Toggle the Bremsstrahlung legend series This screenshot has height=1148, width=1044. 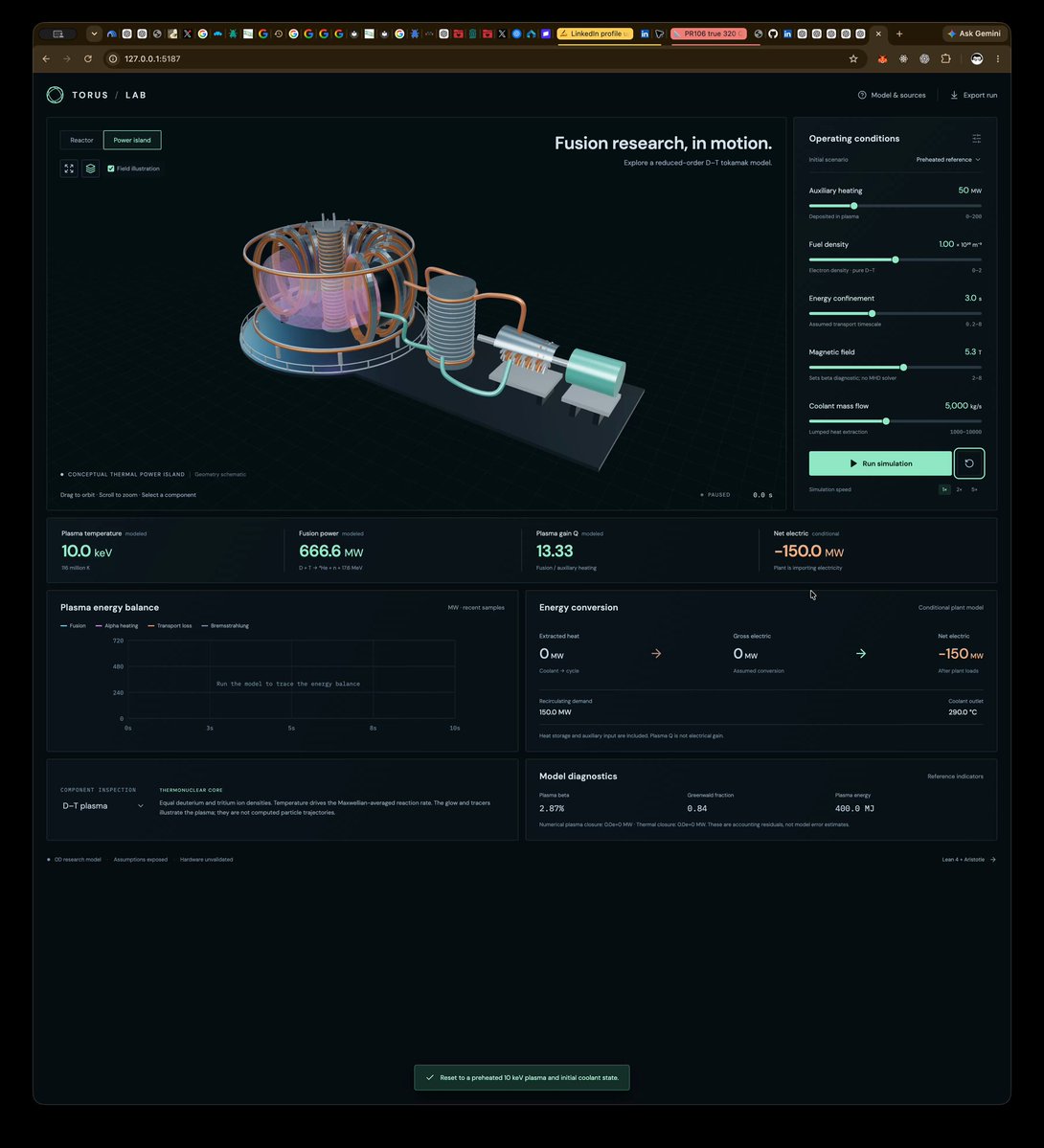click(x=225, y=626)
